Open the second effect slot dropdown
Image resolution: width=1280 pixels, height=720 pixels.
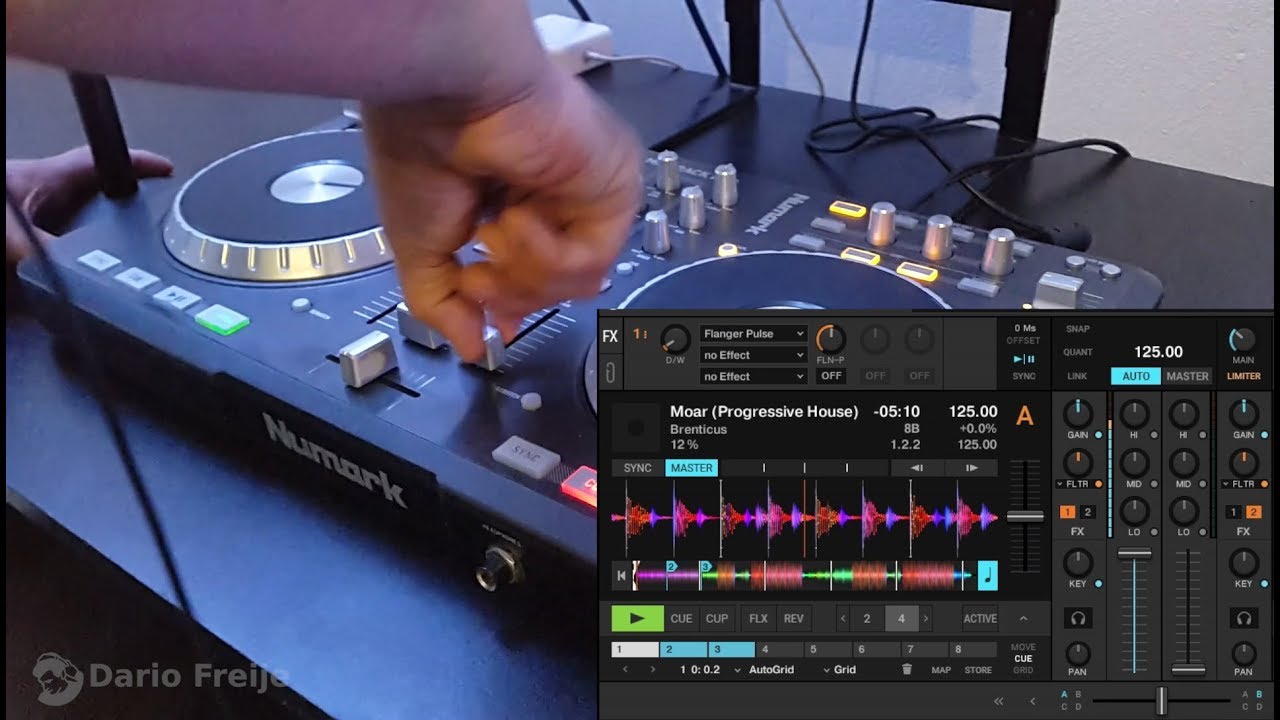pyautogui.click(x=753, y=355)
